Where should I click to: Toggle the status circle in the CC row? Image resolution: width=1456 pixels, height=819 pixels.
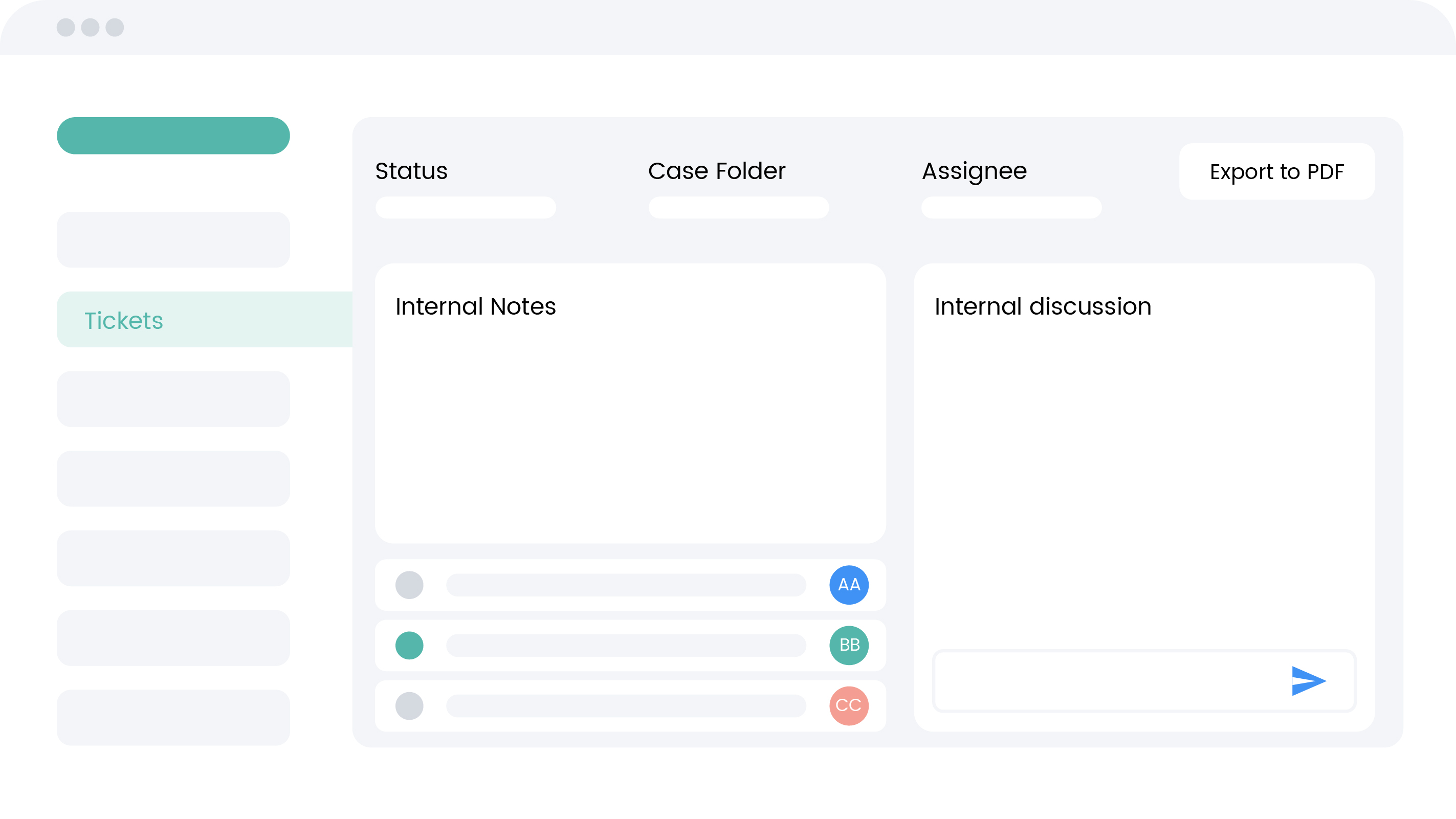coord(409,706)
